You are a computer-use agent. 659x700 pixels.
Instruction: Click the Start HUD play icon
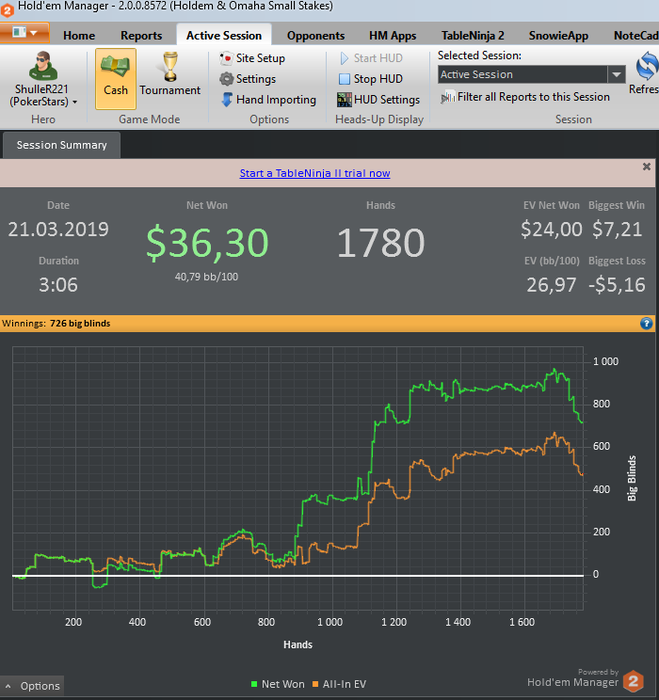point(344,58)
